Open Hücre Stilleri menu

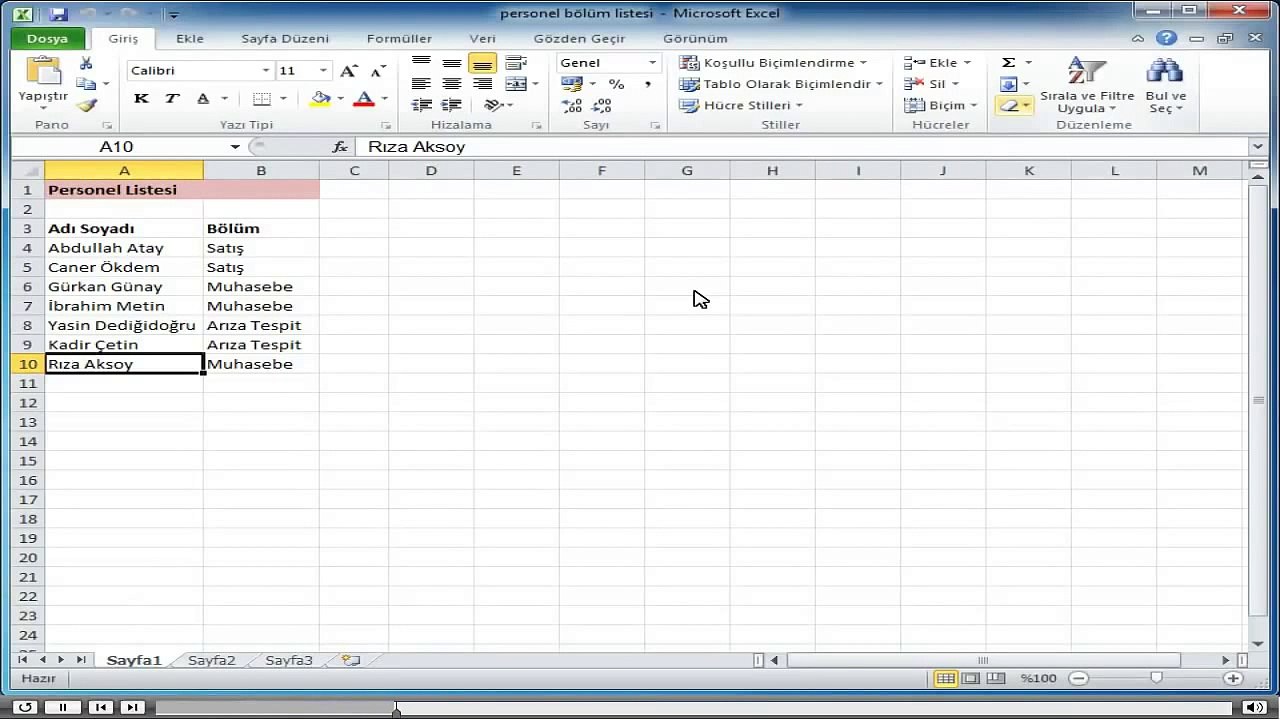741,105
